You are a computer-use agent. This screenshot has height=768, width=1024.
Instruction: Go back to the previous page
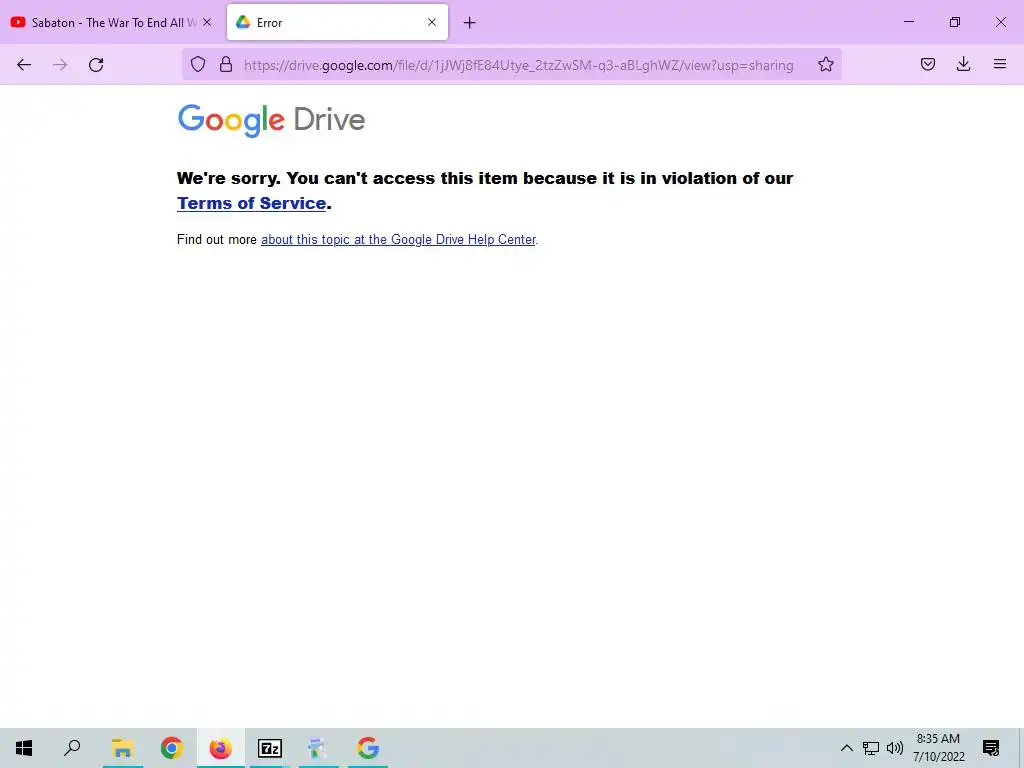click(x=24, y=65)
